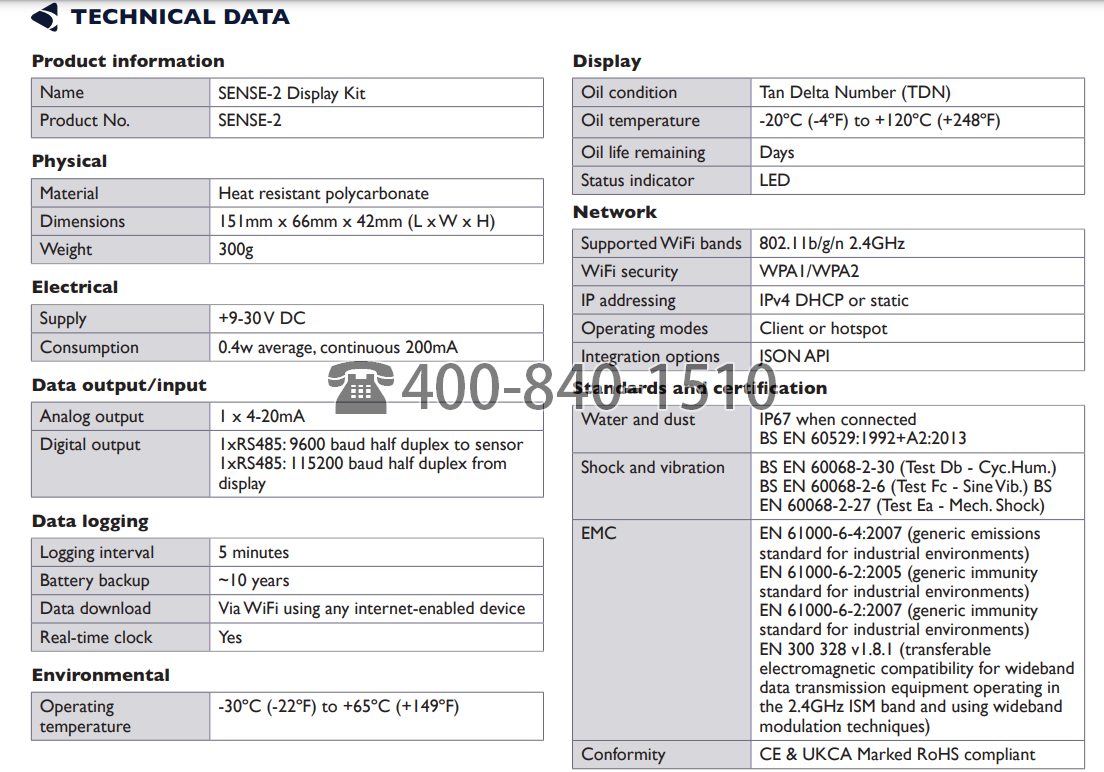This screenshot has height=772, width=1104.
Task: Select the "802.11b/g/n 2.4GHz" value
Action: [x=832, y=244]
